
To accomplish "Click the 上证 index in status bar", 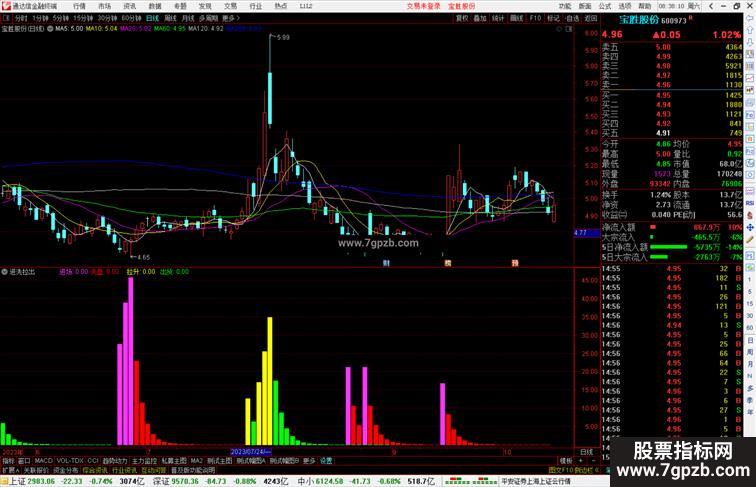I will (18, 481).
